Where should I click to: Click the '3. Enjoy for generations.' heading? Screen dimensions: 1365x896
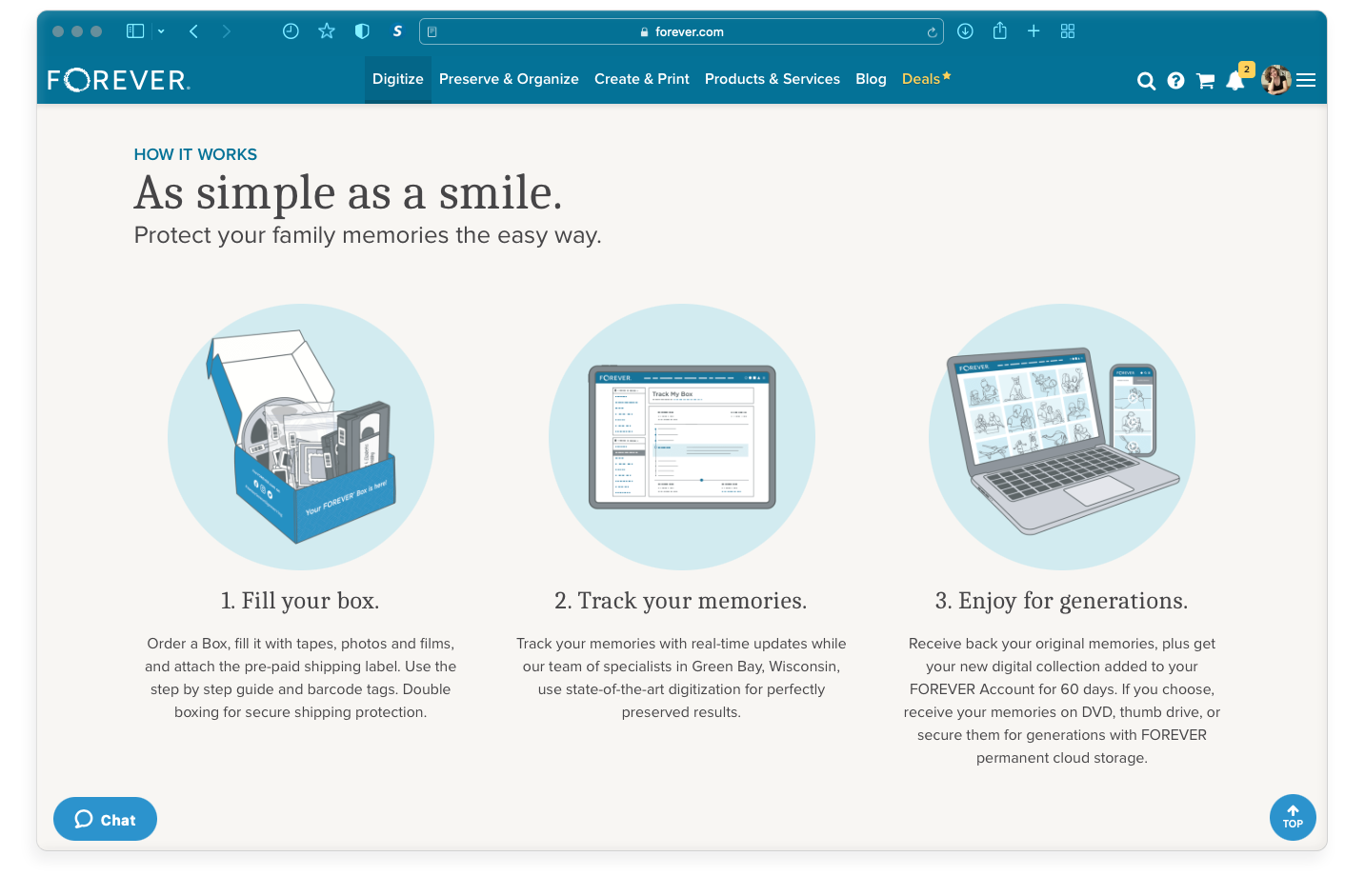click(x=1062, y=601)
